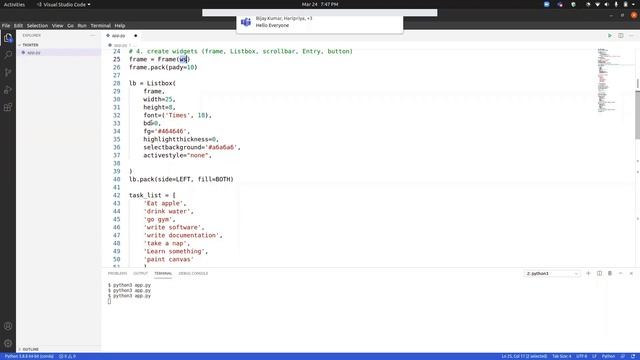Change Tab Size in status bar
This screenshot has height=360, width=640.
pyautogui.click(x=562, y=356)
